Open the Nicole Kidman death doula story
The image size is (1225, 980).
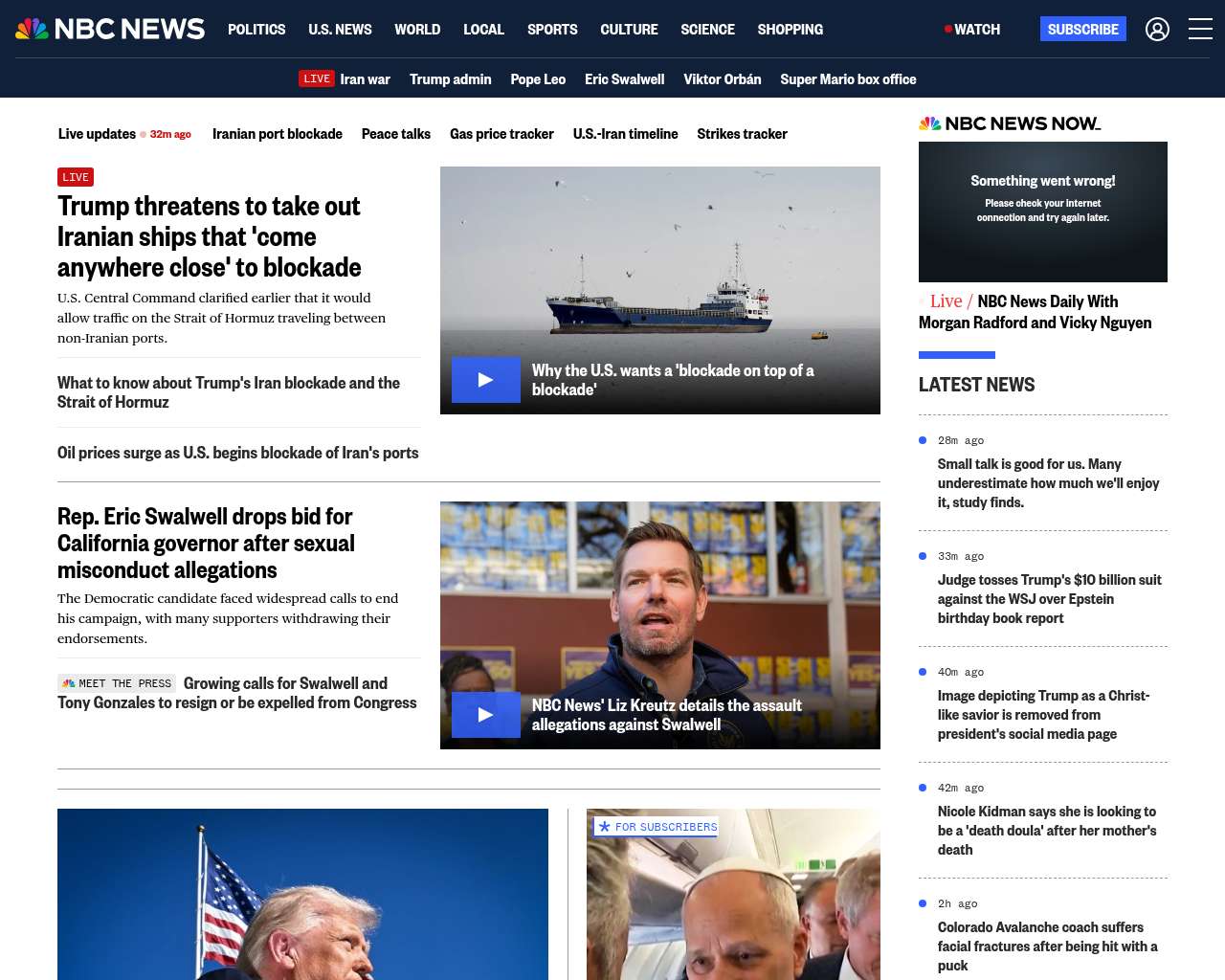pyautogui.click(x=1047, y=830)
